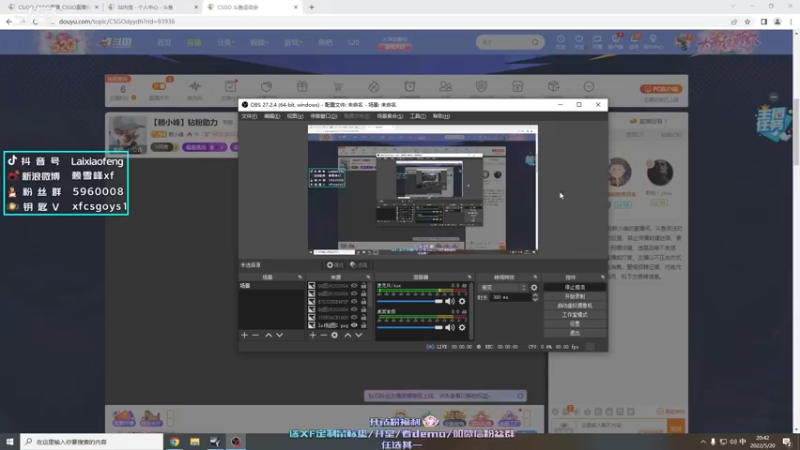This screenshot has height=450, width=800.
Task: Open the OBS 停靠窗口(D) menu
Action: click(x=323, y=116)
